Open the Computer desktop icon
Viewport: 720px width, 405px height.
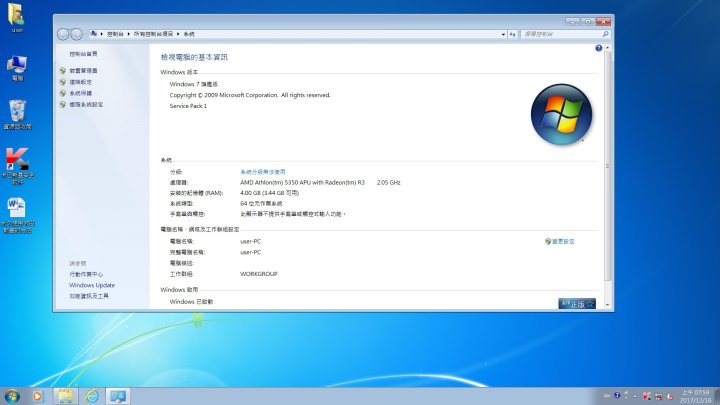pyautogui.click(x=17, y=68)
